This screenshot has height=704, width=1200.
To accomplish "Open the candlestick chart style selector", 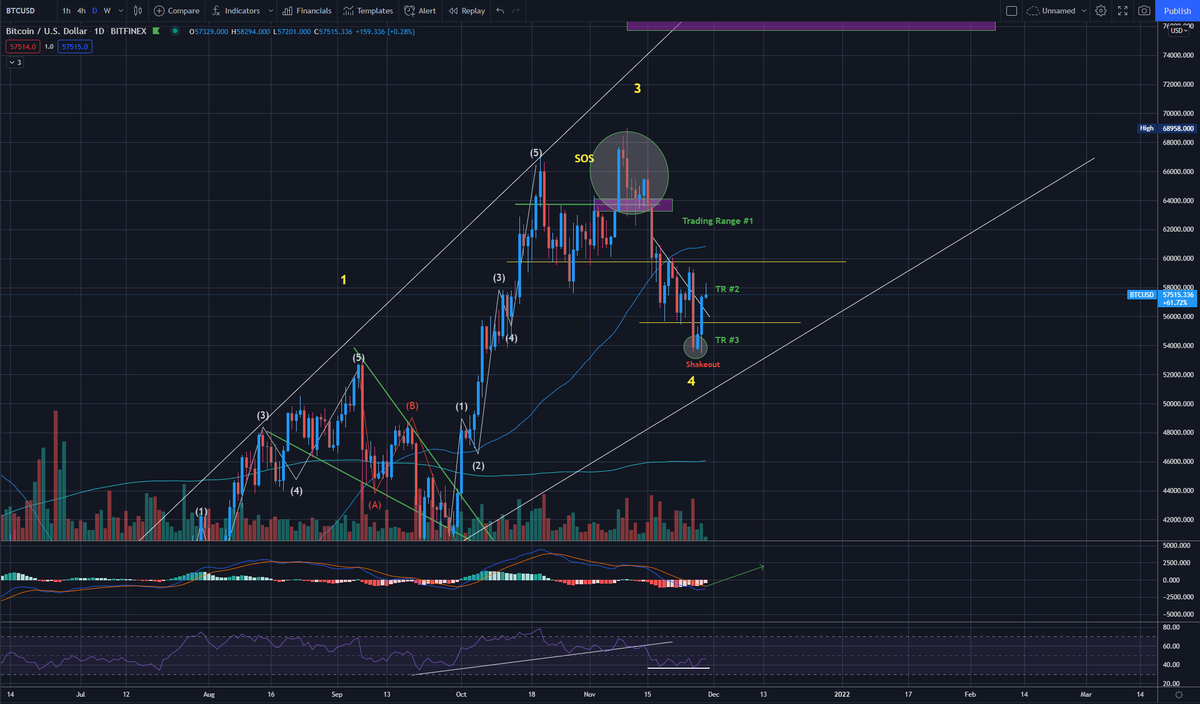I will pos(138,10).
